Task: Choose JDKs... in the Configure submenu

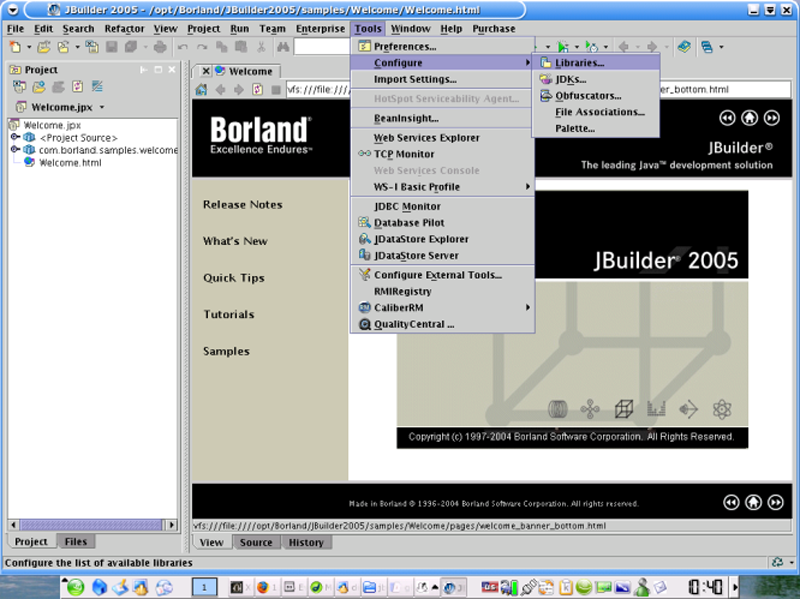Action: [x=570, y=79]
